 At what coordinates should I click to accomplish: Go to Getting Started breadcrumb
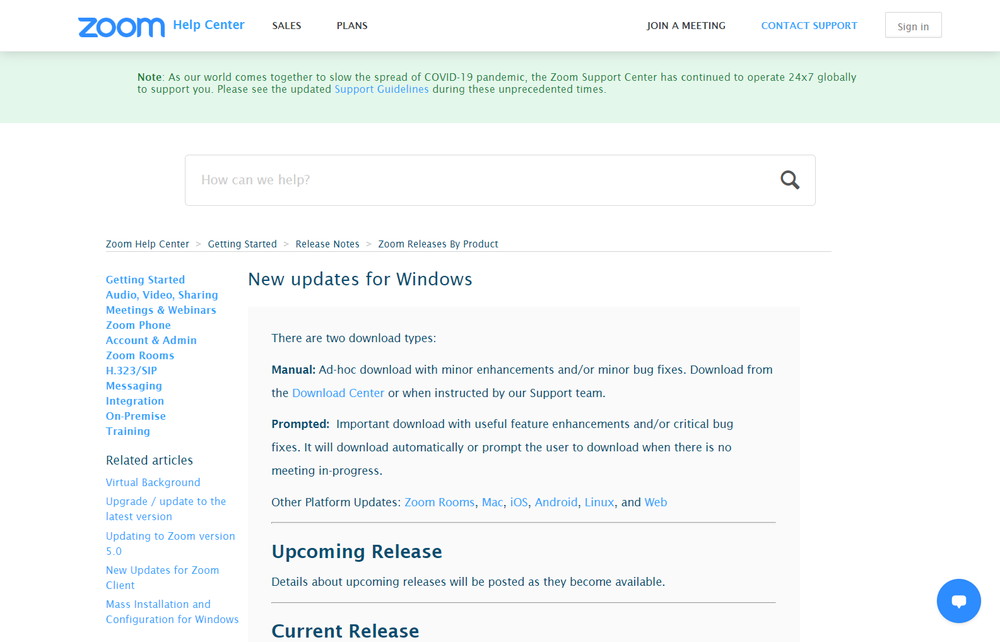242,244
